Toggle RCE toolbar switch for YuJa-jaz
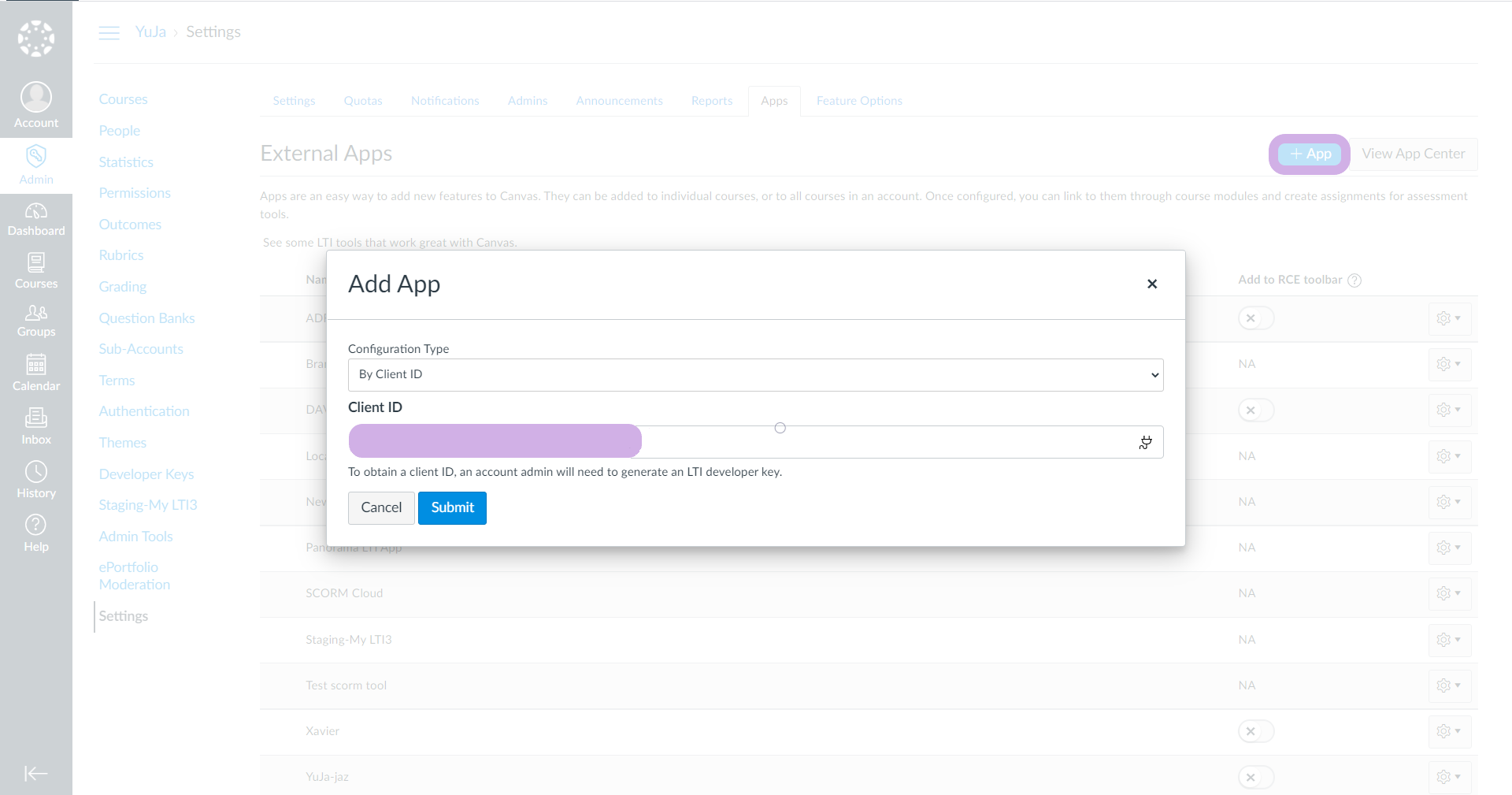Screen dimensions: 1512x795 coord(1255,777)
